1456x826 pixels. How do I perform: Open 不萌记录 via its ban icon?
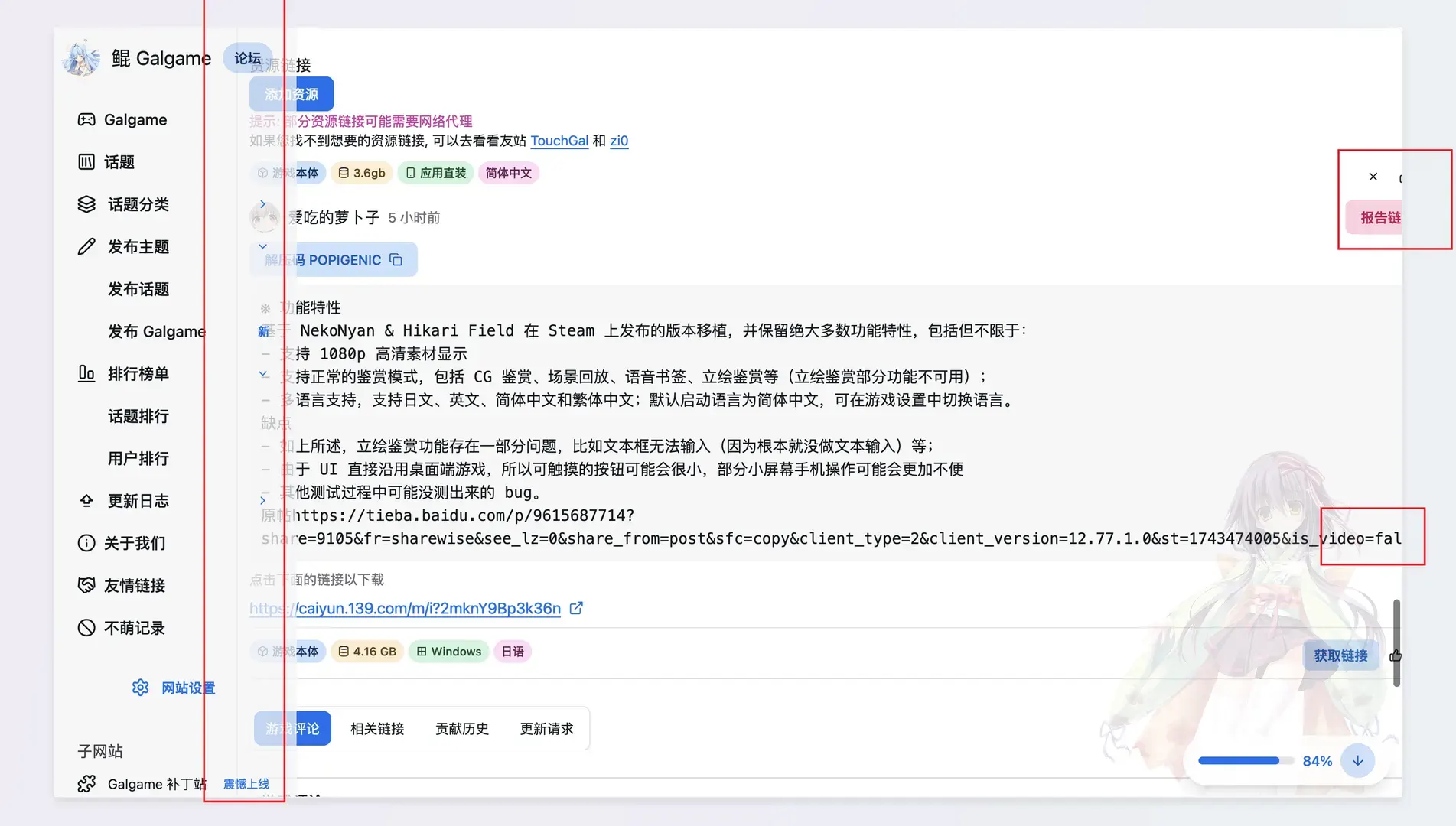pos(86,628)
